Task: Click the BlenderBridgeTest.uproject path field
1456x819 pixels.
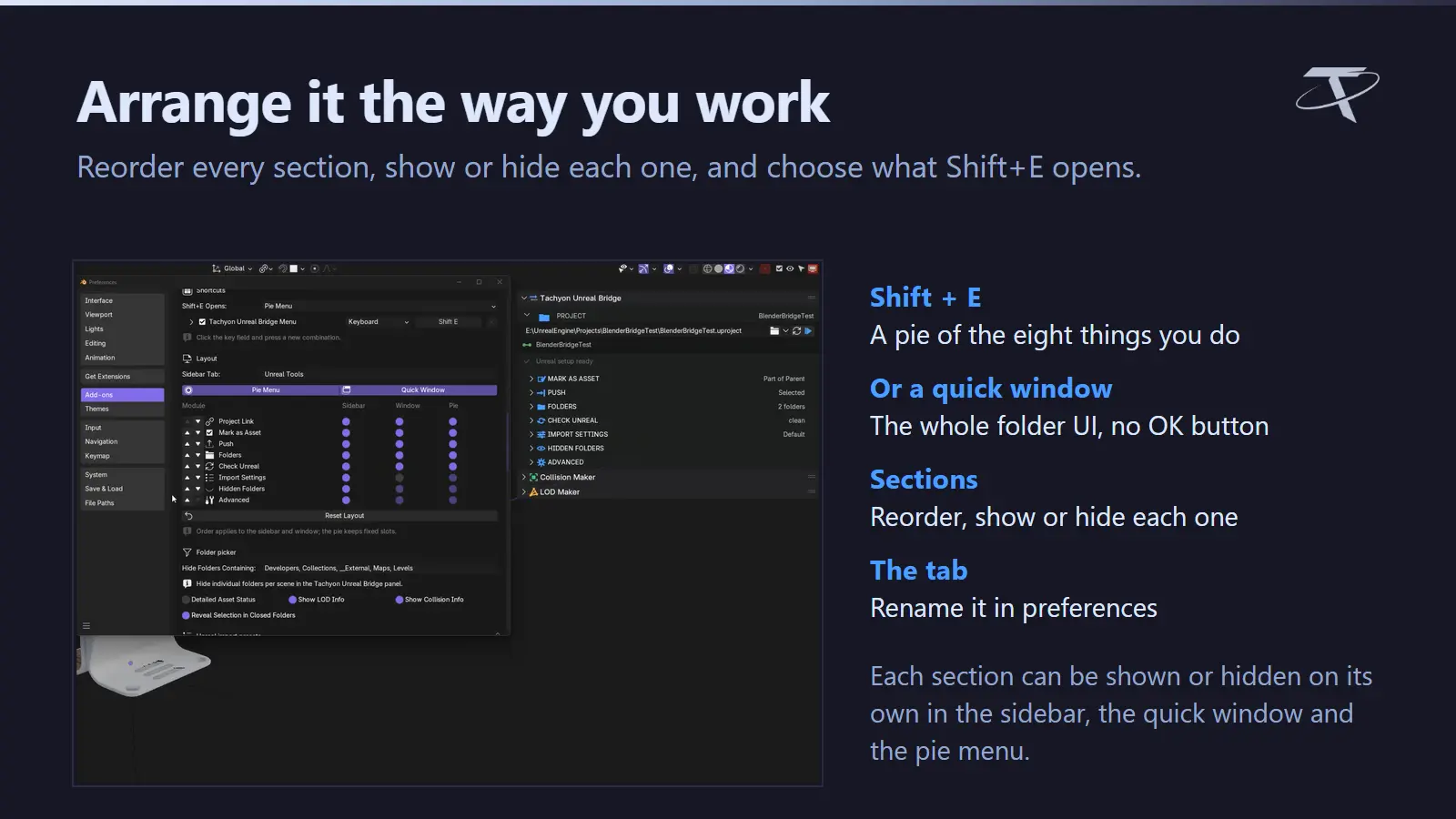Action: 644,331
